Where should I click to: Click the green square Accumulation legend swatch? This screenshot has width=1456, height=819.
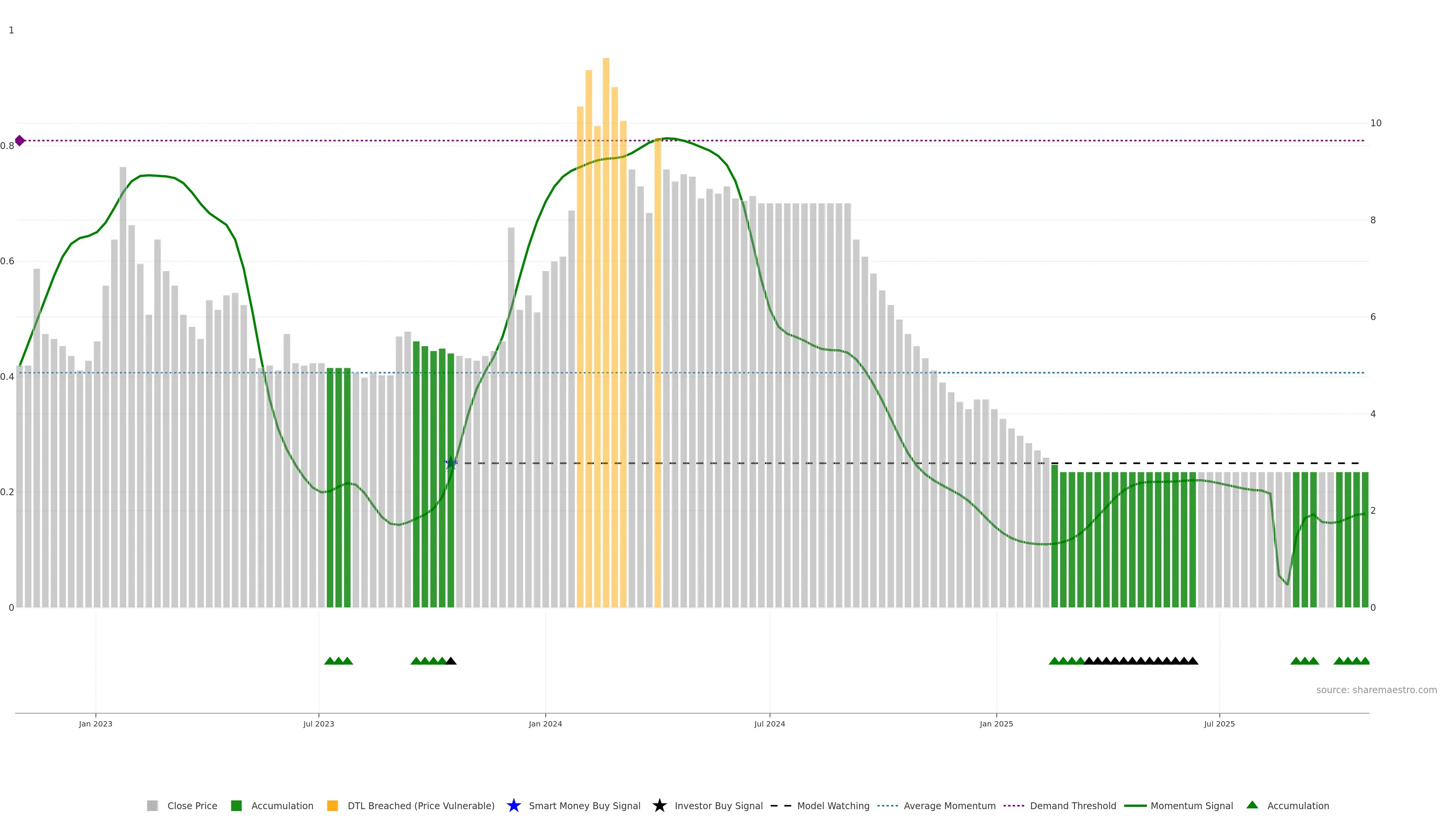point(236,805)
